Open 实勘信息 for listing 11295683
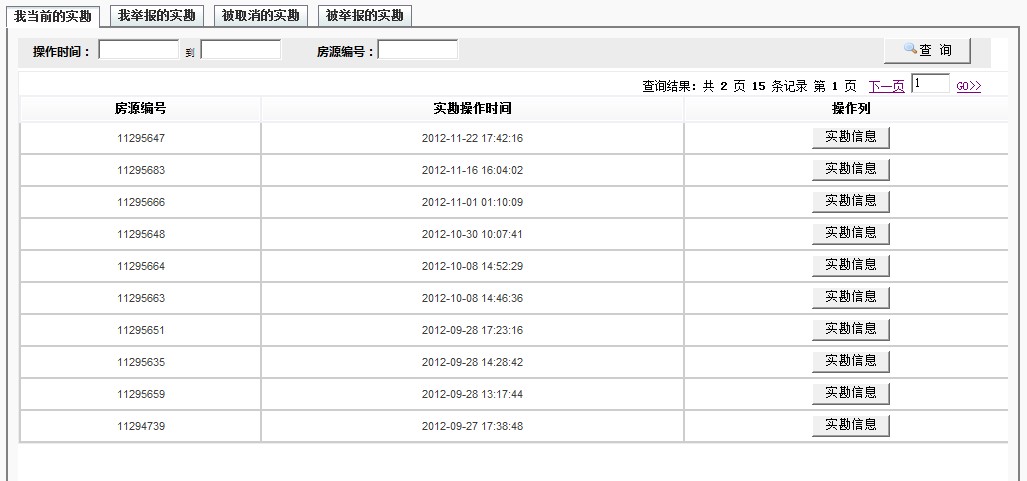 [x=851, y=170]
